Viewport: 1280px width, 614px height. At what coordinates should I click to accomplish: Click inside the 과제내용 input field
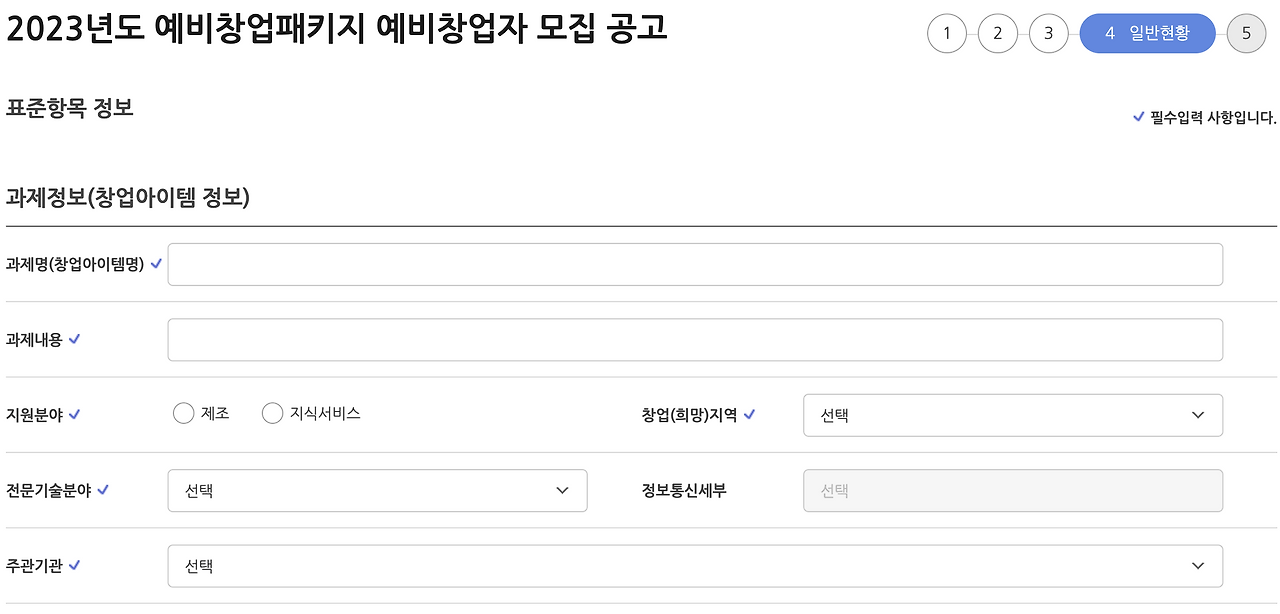point(695,339)
